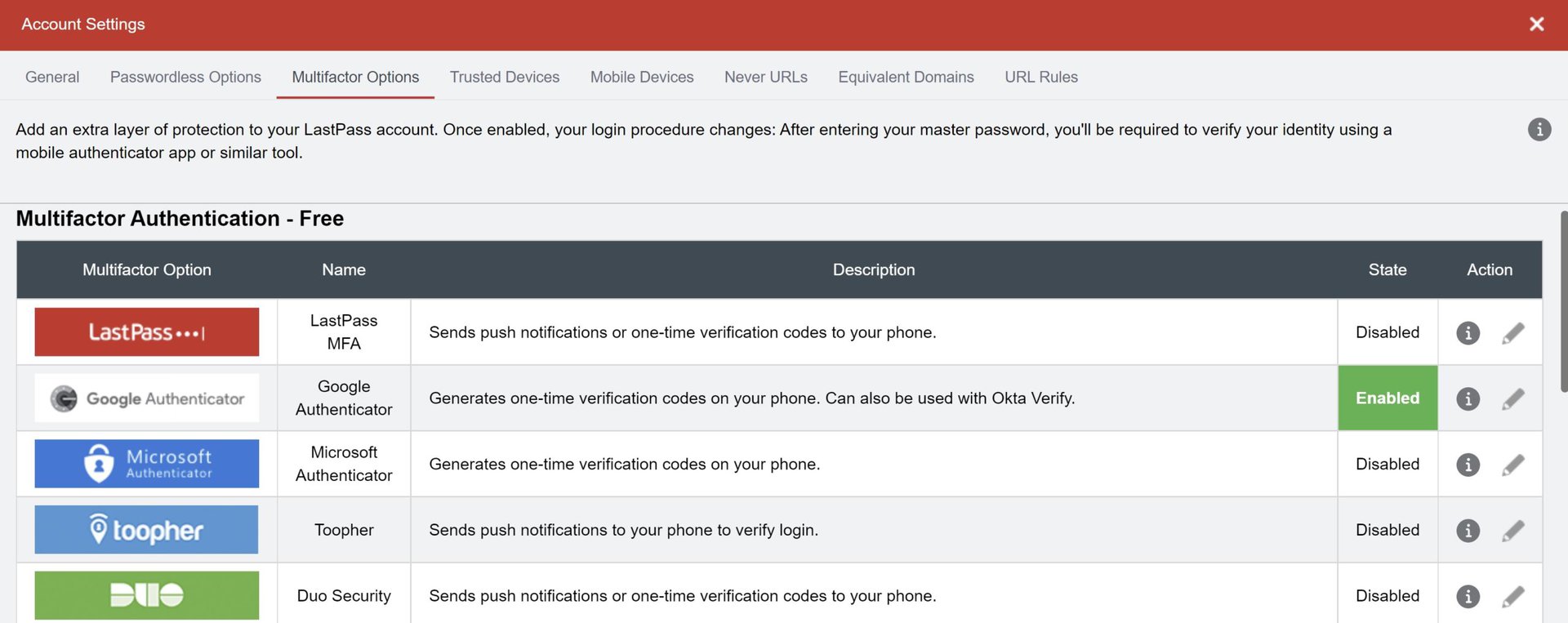The width and height of the screenshot is (1568, 623).
Task: Edit Microsoft Authenticator settings pencil icon
Action: (1512, 465)
